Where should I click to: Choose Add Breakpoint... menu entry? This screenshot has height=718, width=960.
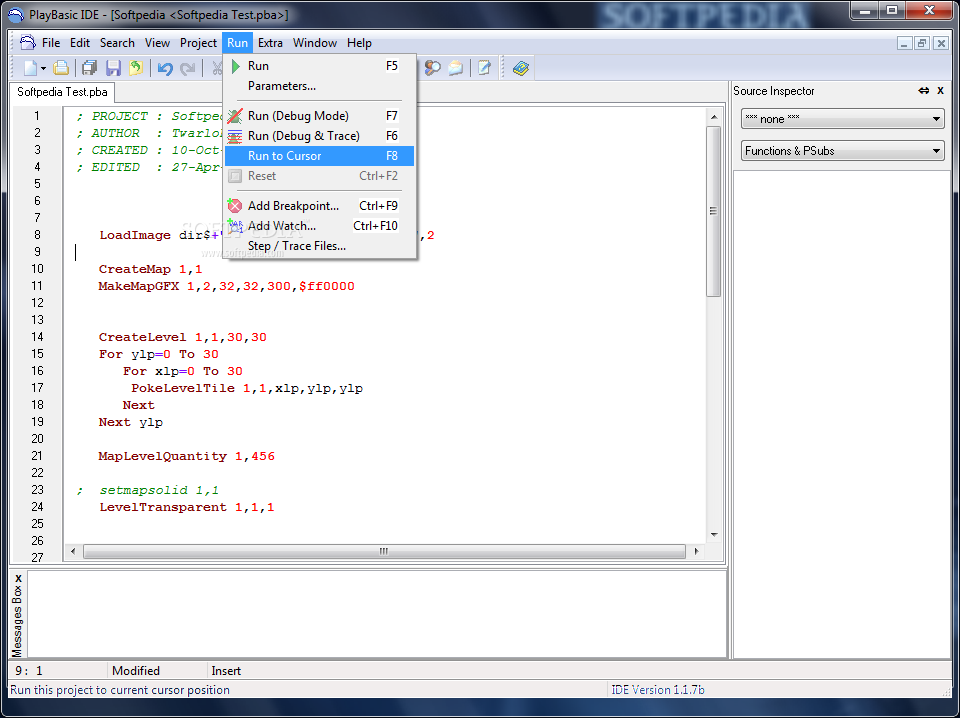click(x=320, y=206)
